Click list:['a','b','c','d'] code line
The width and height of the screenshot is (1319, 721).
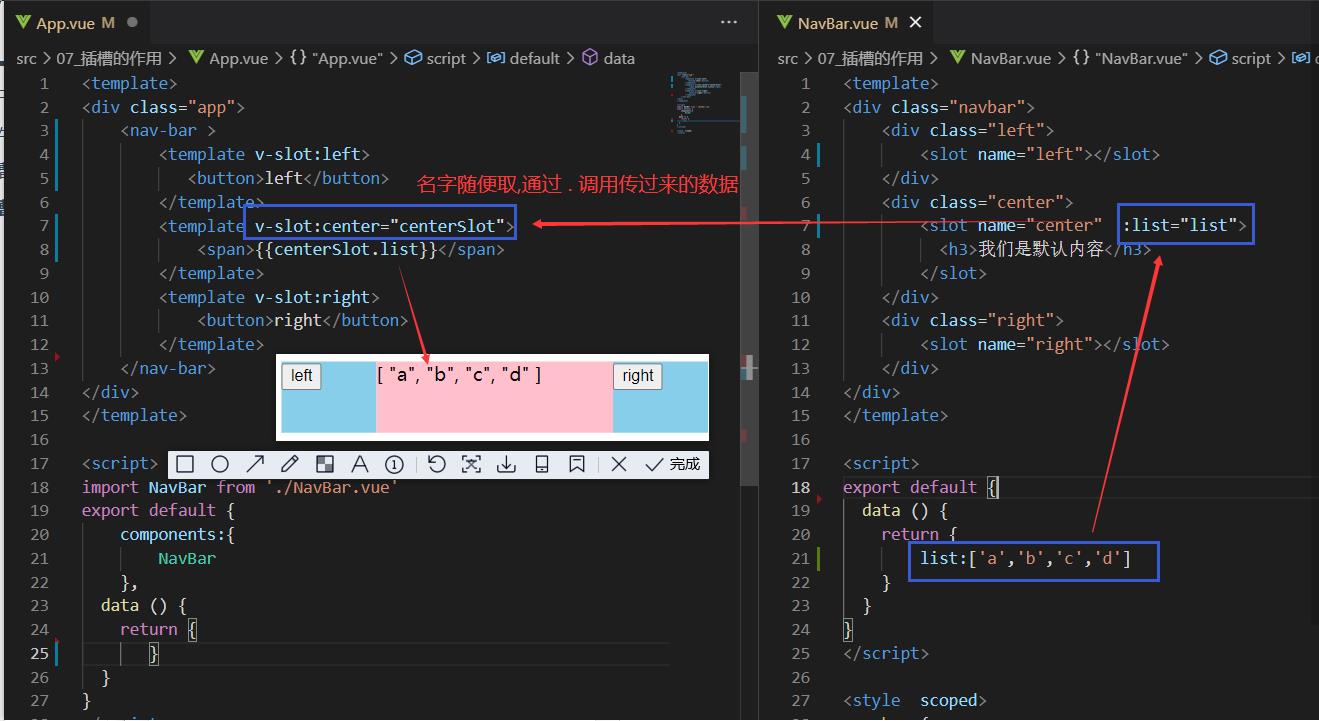1026,558
